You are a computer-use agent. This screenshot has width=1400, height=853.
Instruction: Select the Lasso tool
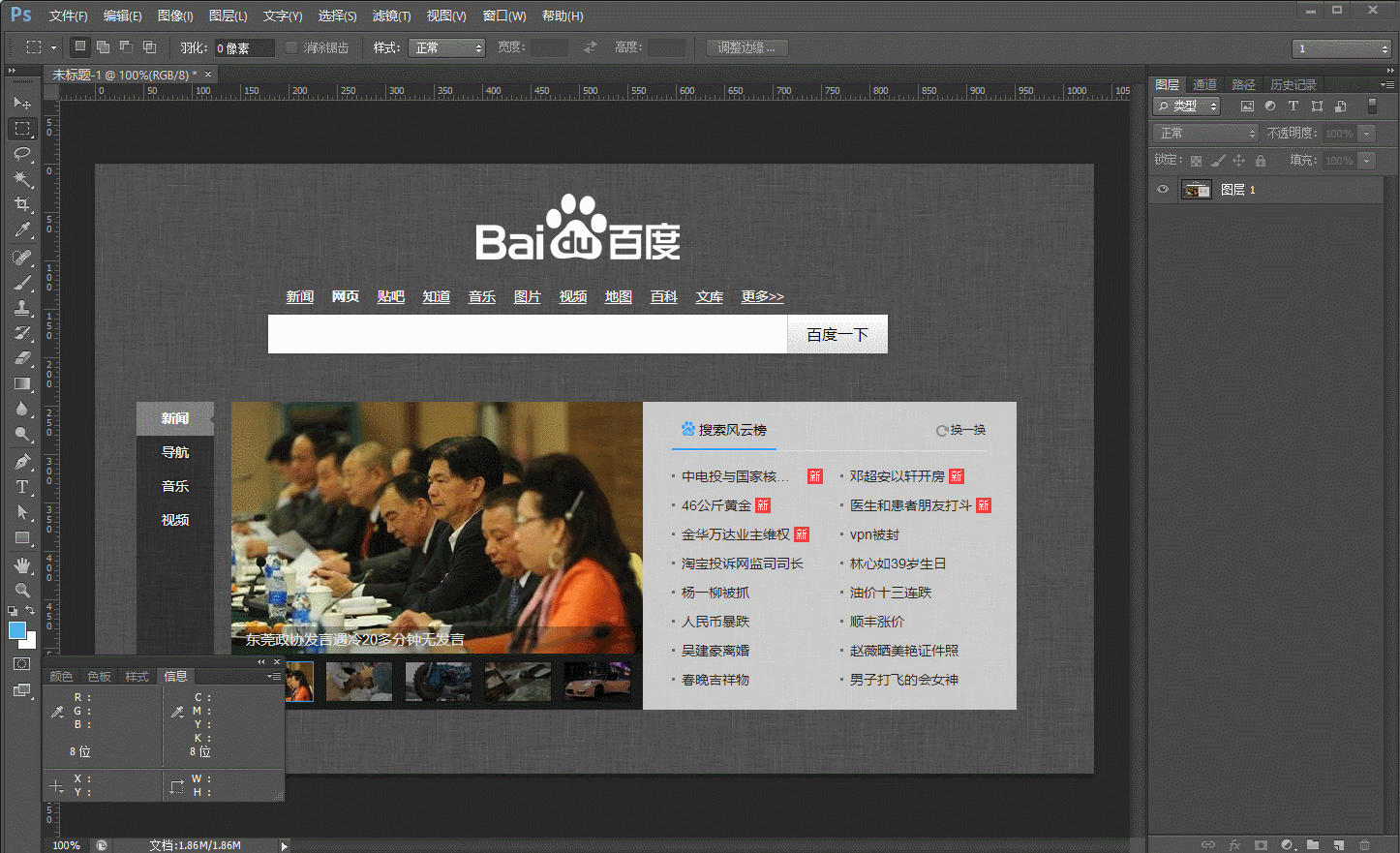coord(22,153)
